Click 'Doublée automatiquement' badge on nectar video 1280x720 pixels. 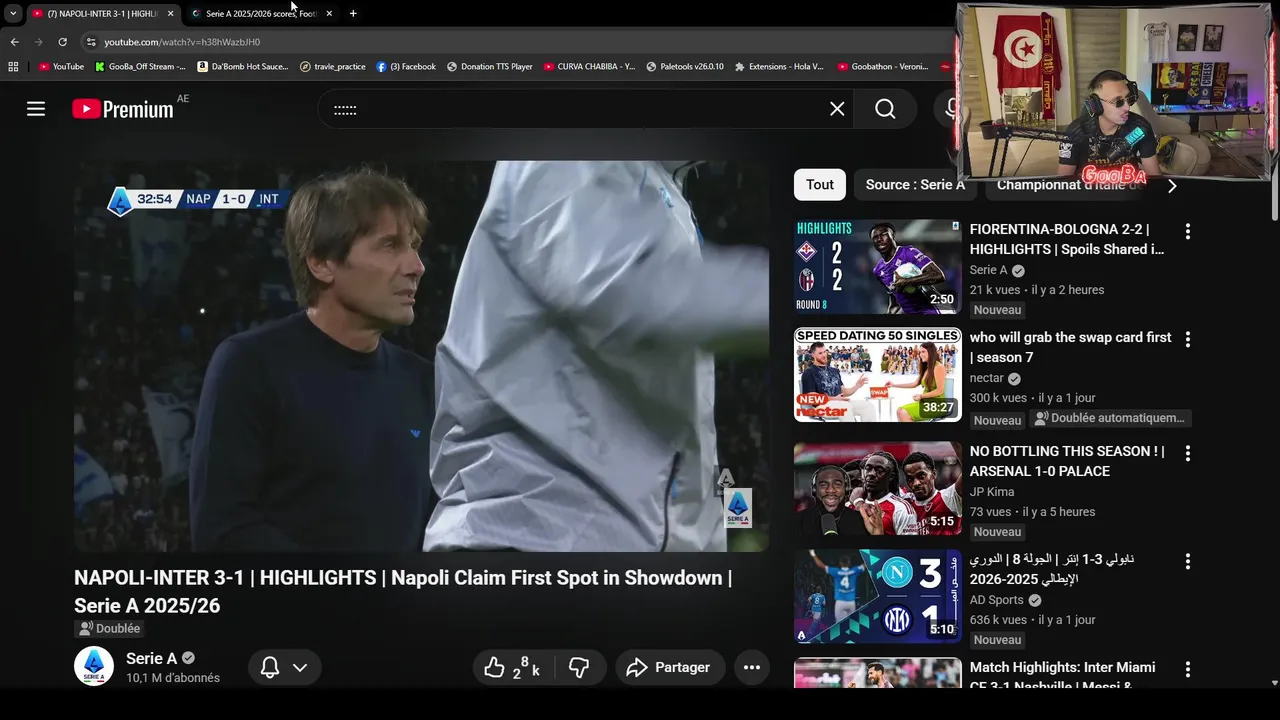1110,418
